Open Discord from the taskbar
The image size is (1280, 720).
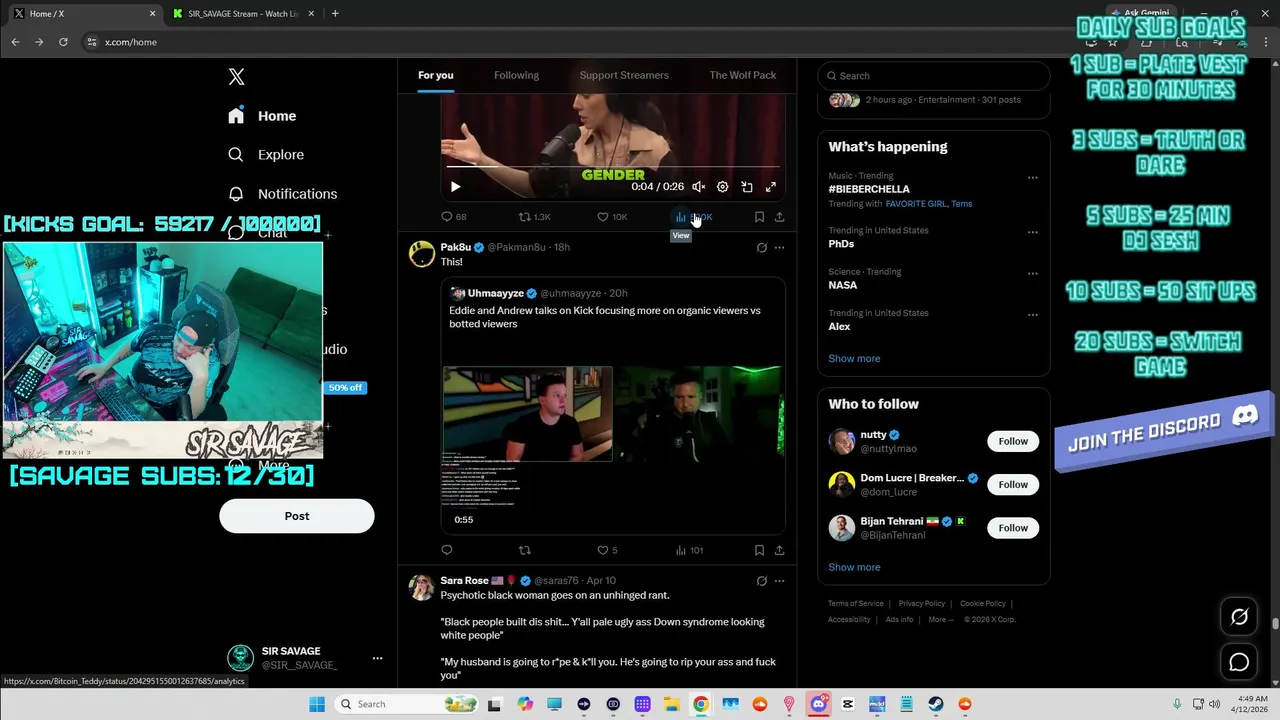coord(818,704)
